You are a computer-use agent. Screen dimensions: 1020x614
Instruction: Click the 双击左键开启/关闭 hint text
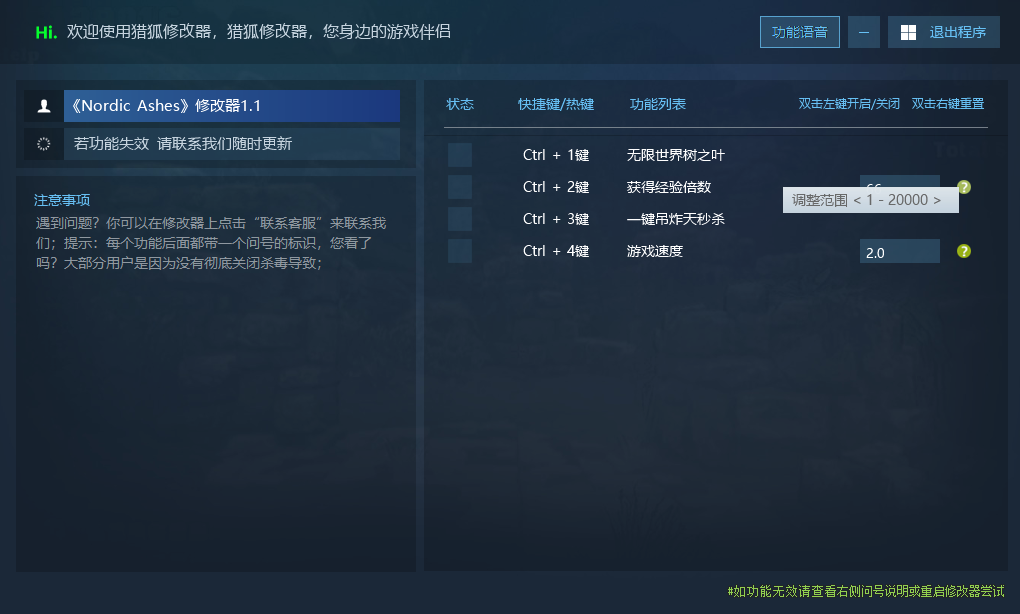(x=849, y=104)
